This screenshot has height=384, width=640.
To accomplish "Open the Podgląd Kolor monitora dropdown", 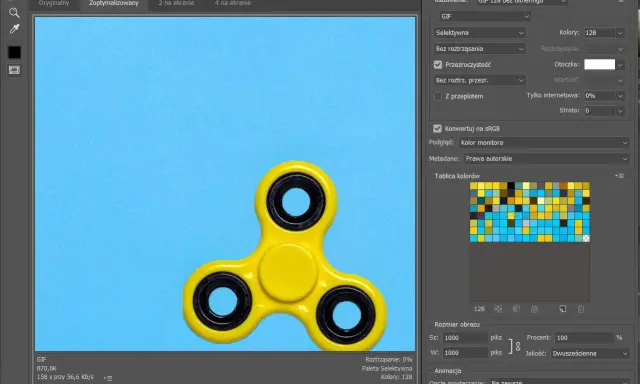I will point(544,143).
